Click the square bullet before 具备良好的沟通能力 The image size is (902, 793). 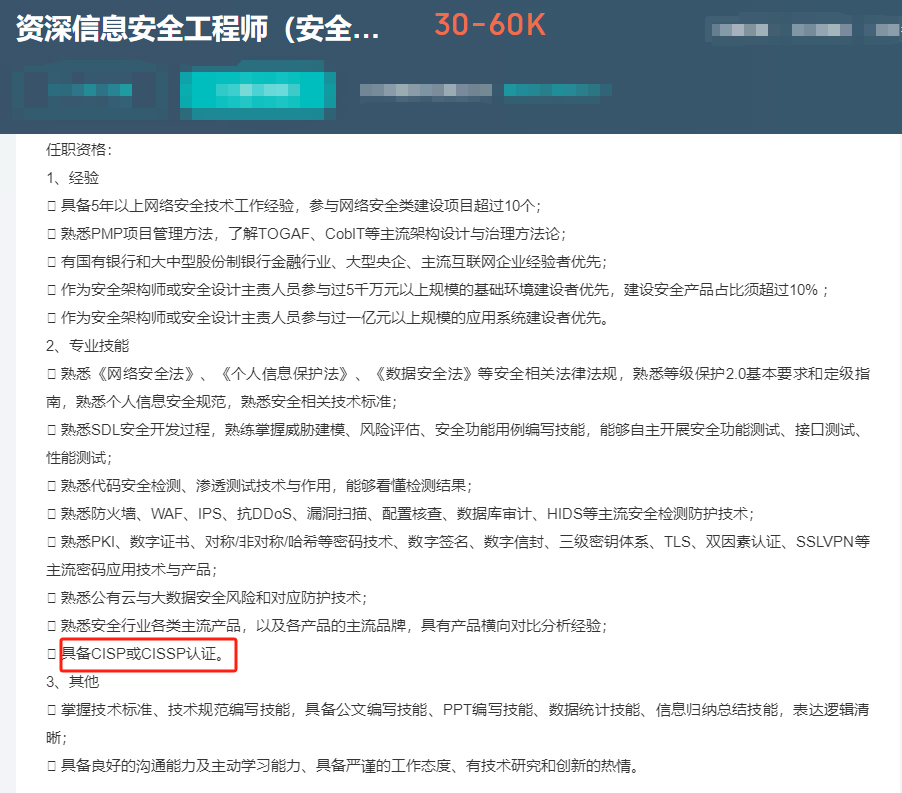[51, 766]
